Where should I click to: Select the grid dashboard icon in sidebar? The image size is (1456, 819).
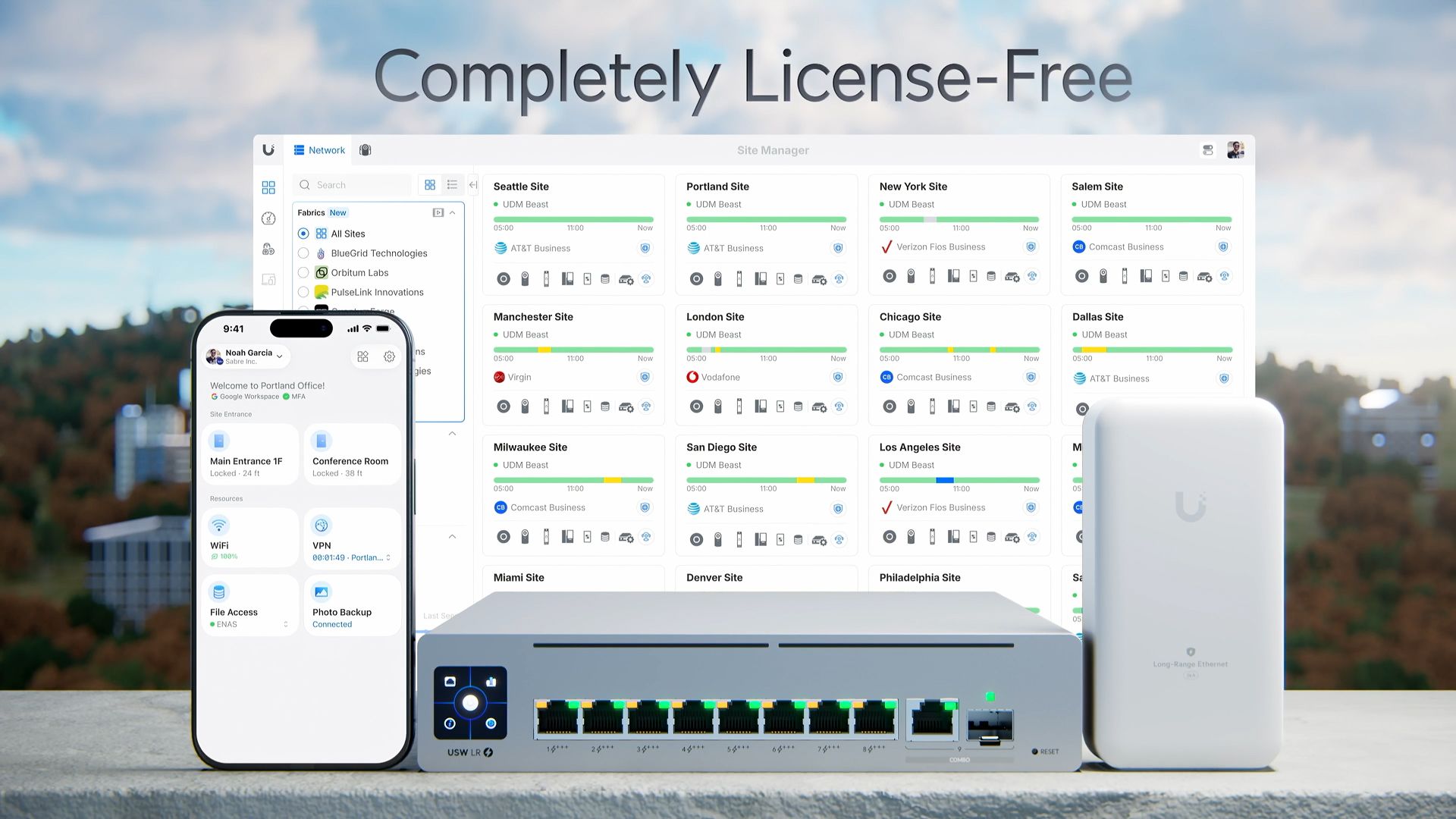[x=268, y=187]
